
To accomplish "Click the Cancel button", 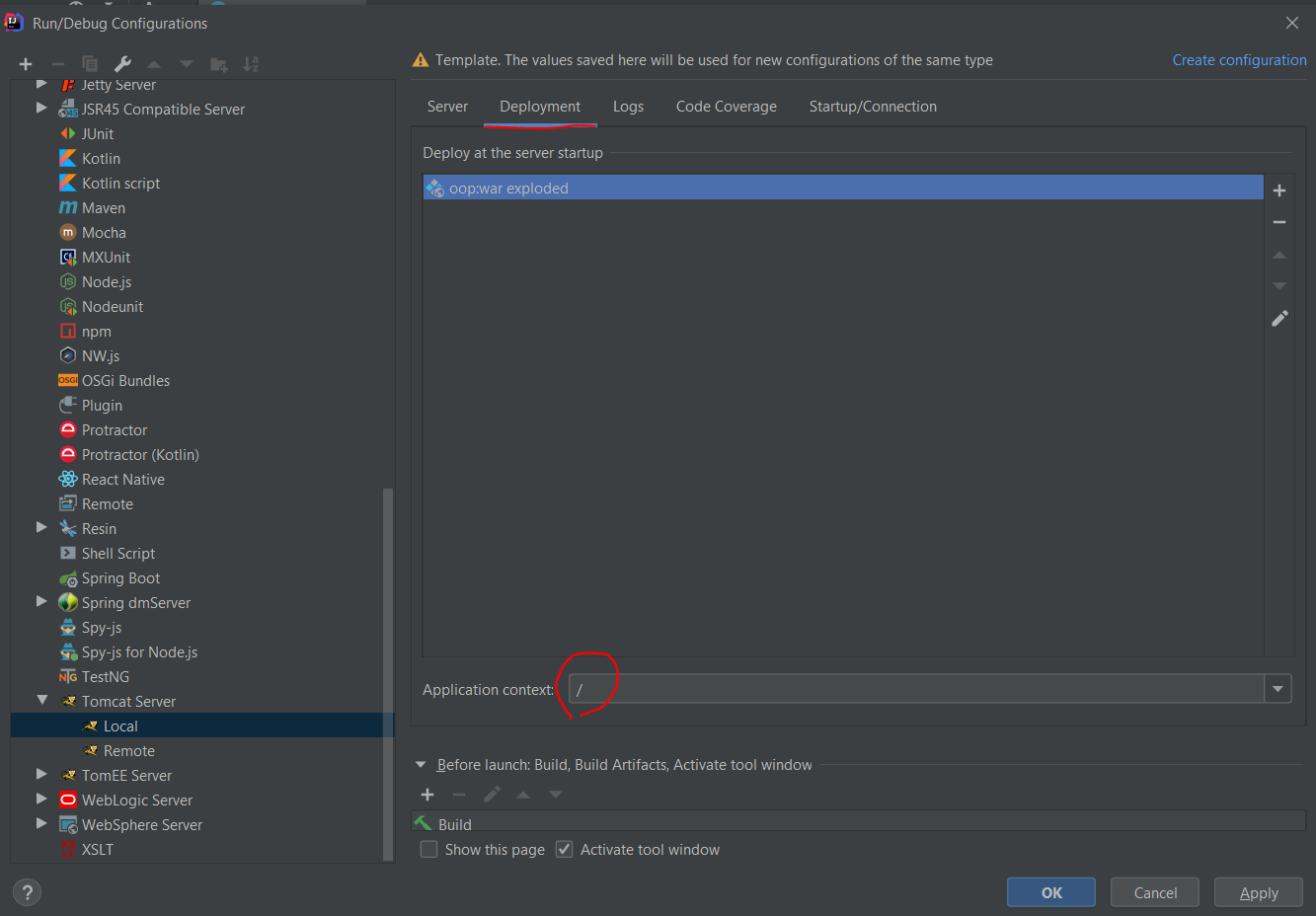I will coord(1155,892).
